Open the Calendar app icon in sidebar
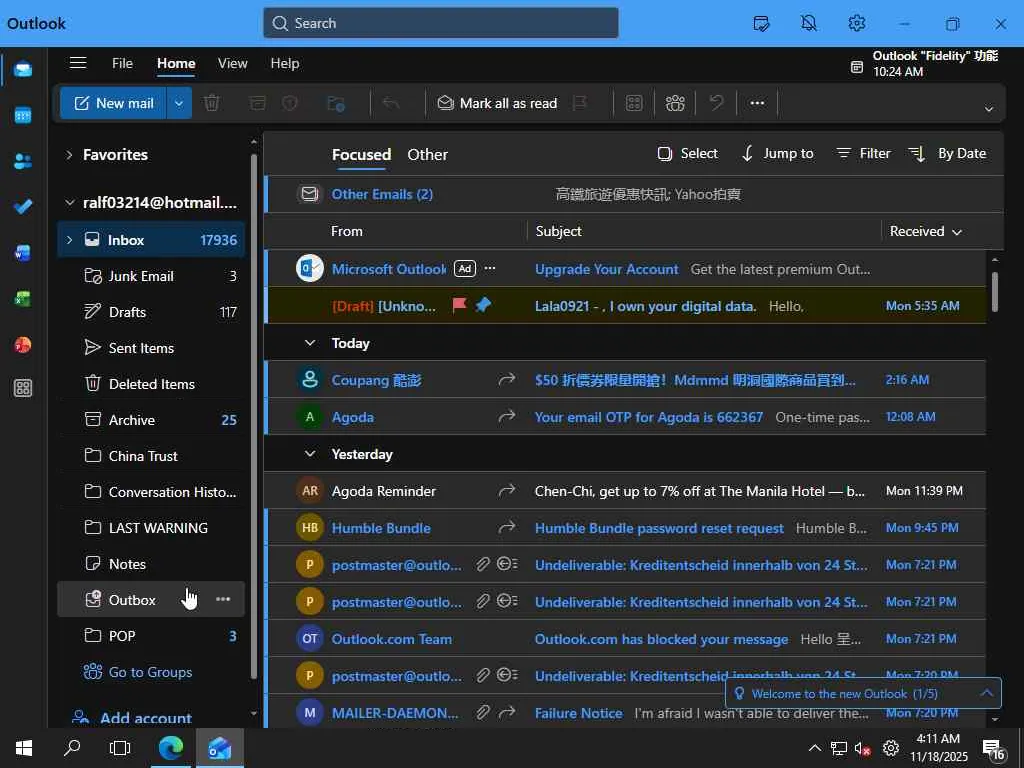This screenshot has width=1024, height=768. [23, 116]
